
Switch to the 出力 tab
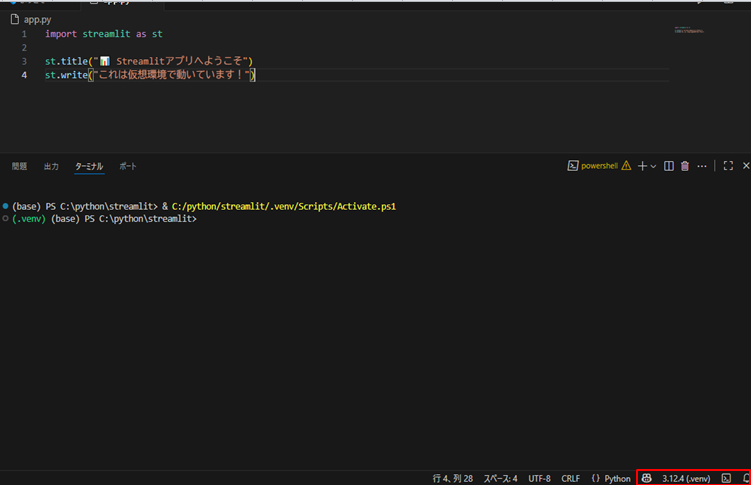coord(51,167)
